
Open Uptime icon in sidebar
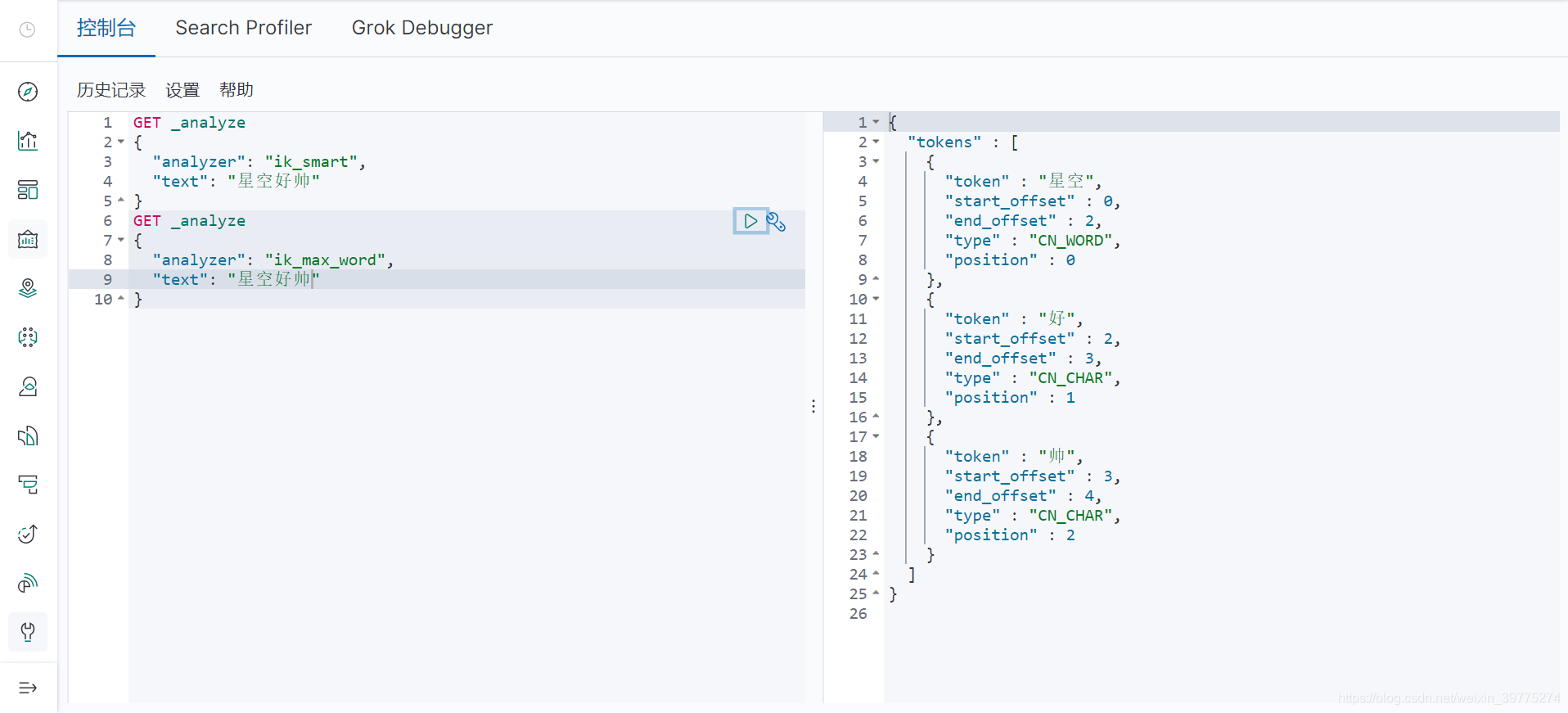point(28,534)
